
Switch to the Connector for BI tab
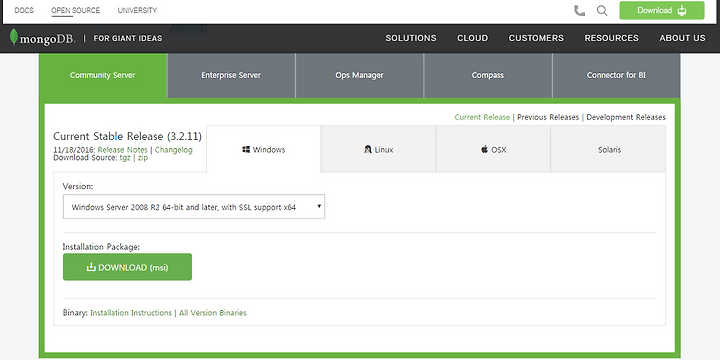pyautogui.click(x=616, y=75)
